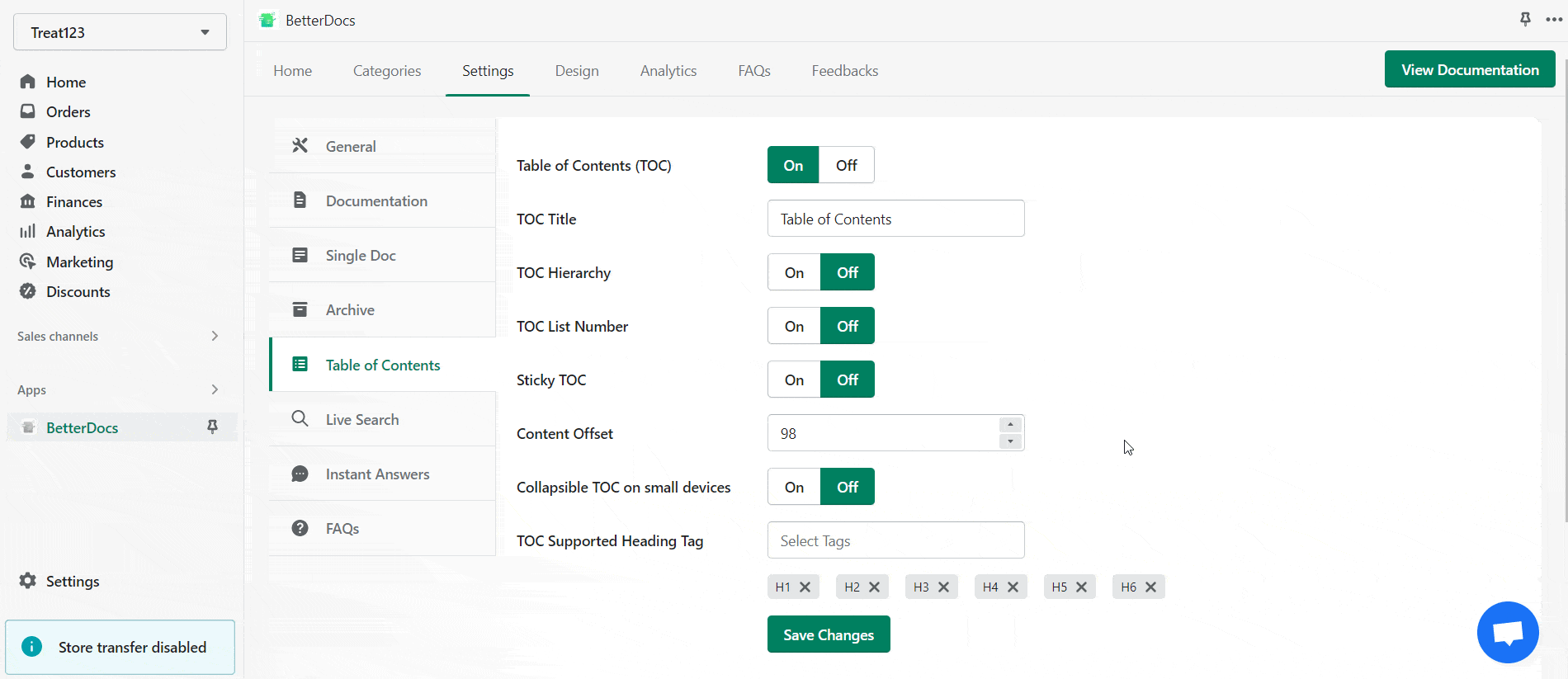
Task: Remove the H2 heading tag
Action: (x=875, y=587)
